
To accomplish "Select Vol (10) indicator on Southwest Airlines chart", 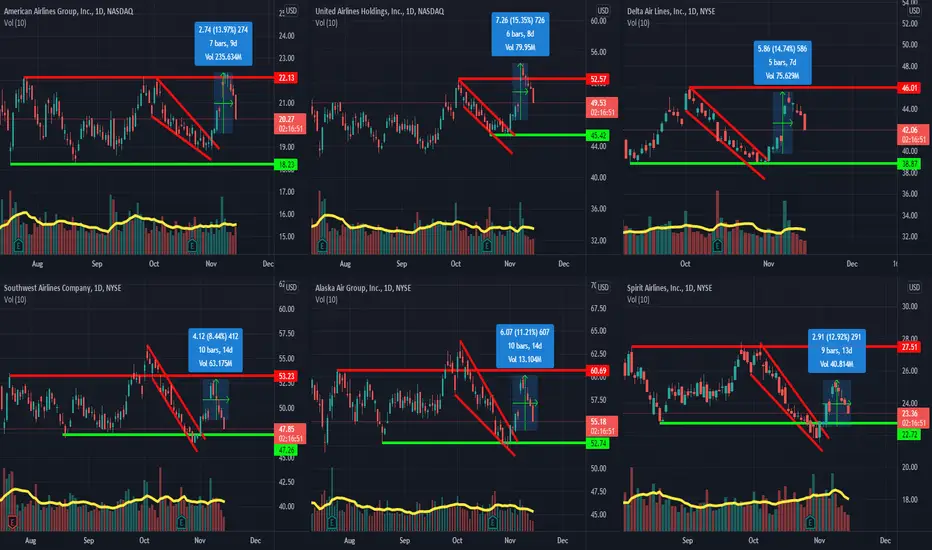I will click(x=15, y=299).
